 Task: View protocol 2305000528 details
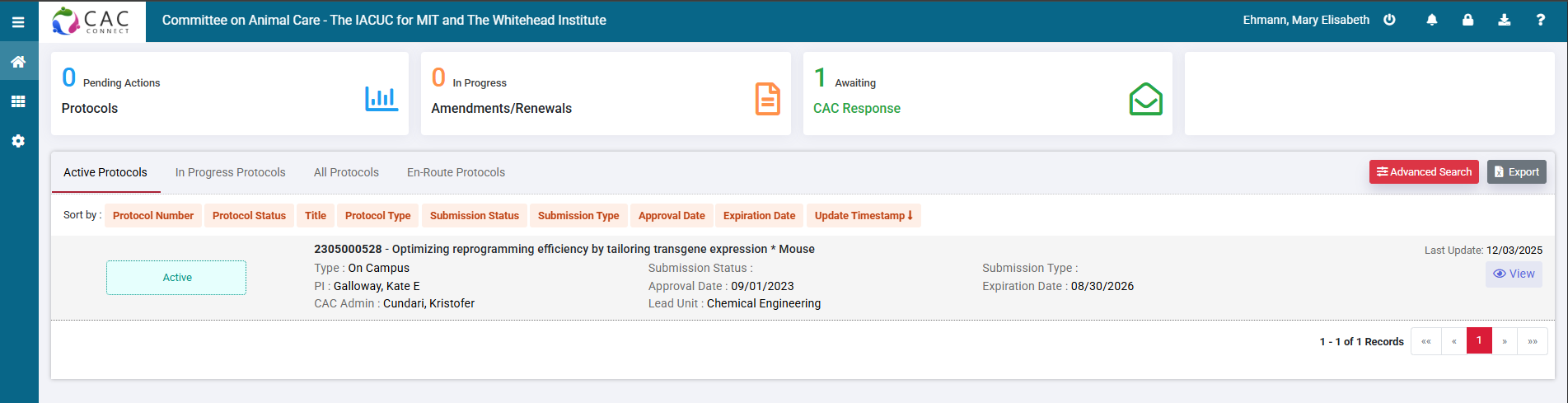pos(1514,274)
